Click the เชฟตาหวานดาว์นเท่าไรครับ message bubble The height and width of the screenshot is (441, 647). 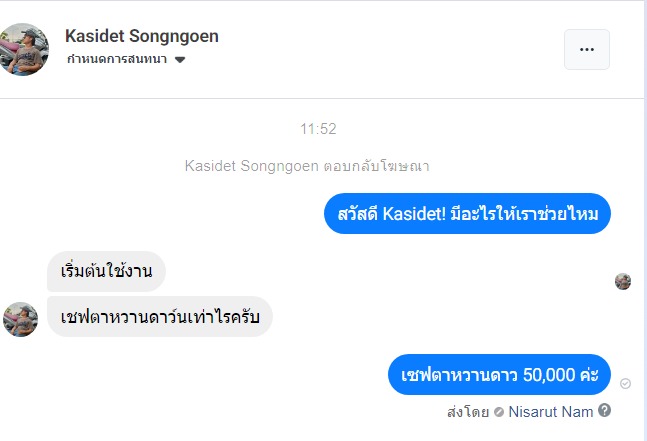pos(160,316)
